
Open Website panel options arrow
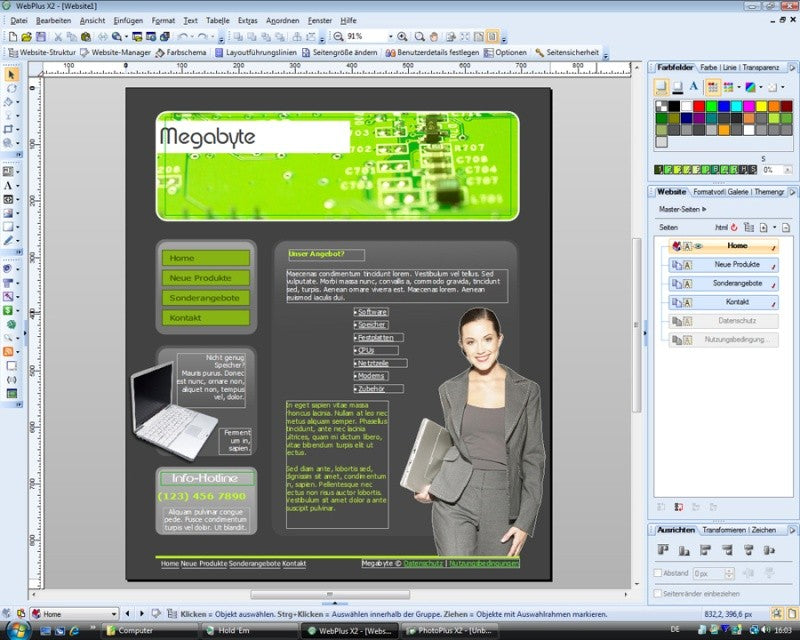click(792, 192)
